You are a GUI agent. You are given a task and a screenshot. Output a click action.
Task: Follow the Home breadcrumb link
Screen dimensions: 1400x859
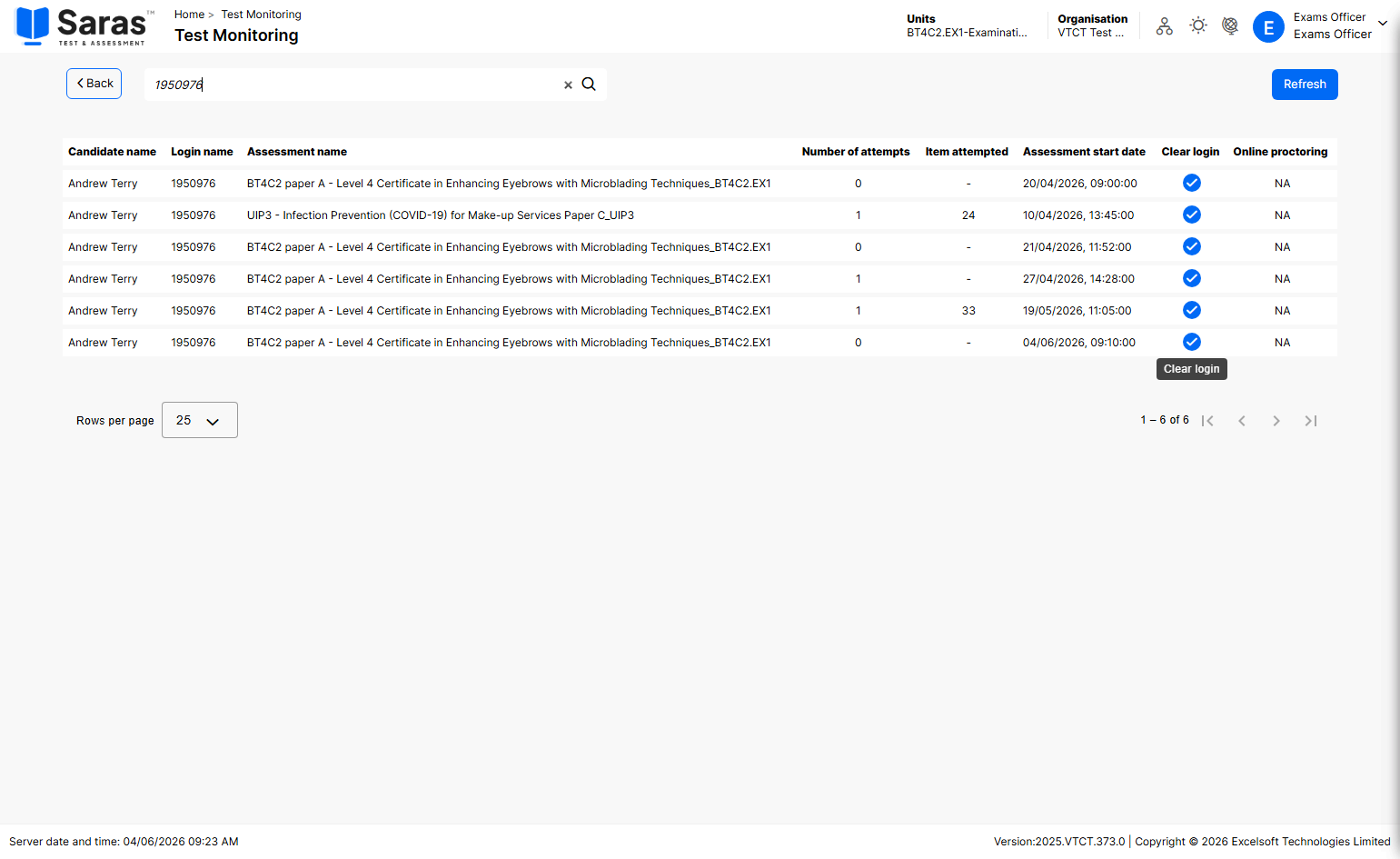(x=189, y=15)
